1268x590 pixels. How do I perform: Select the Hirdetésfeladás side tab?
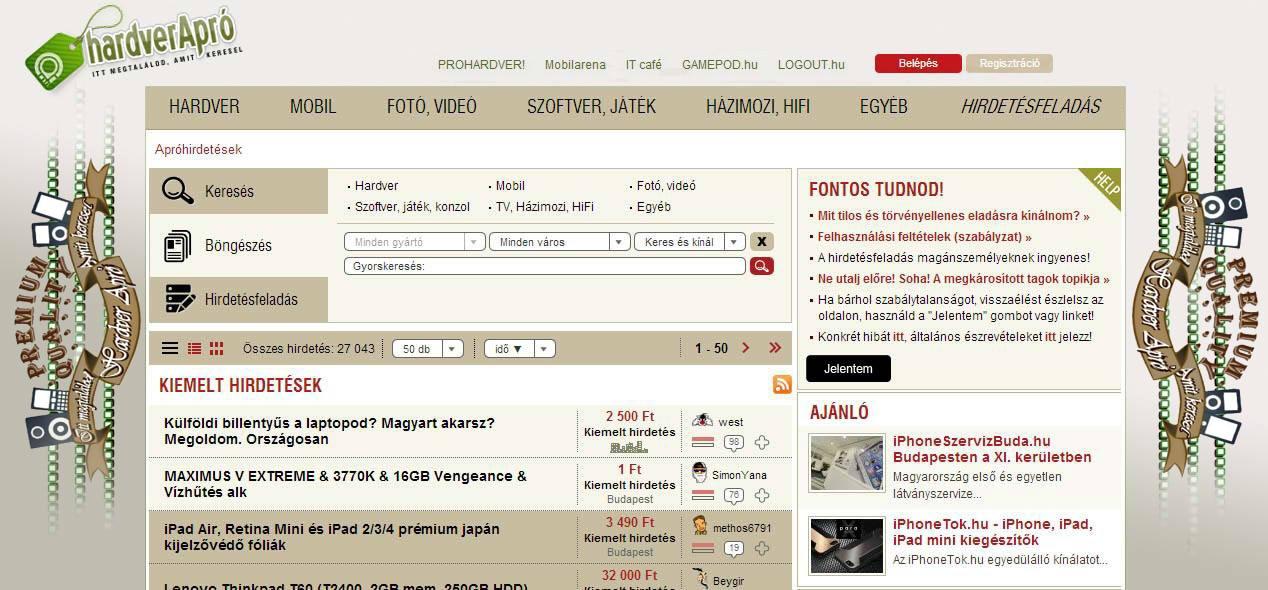point(238,299)
